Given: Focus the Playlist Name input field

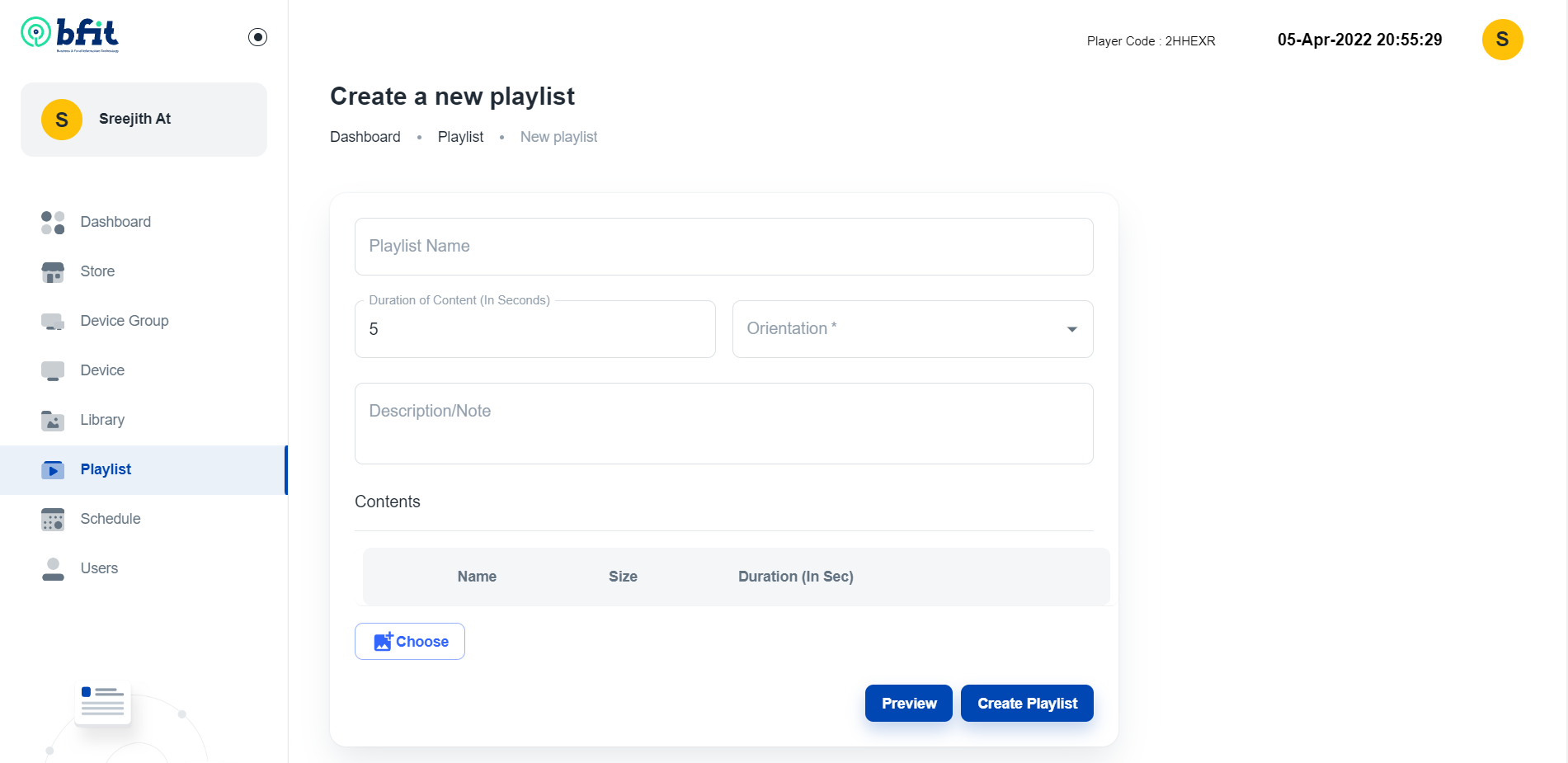Looking at the screenshot, I should pyautogui.click(x=724, y=247).
